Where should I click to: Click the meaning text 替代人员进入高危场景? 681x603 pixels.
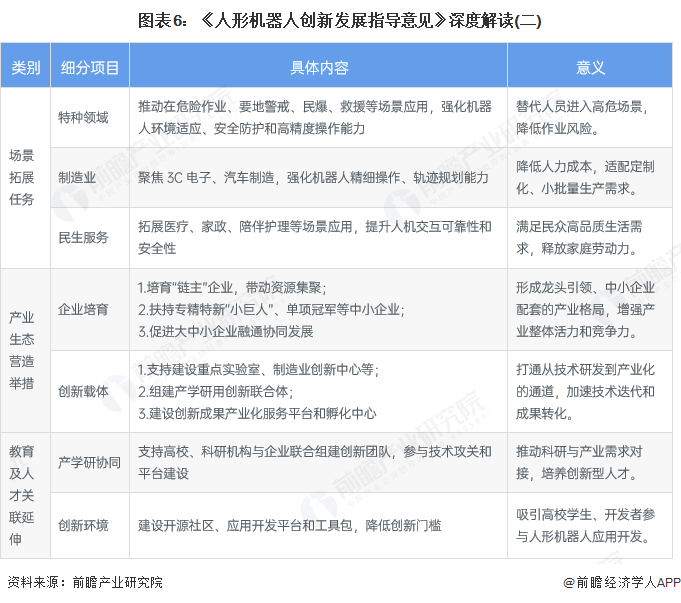582,117
